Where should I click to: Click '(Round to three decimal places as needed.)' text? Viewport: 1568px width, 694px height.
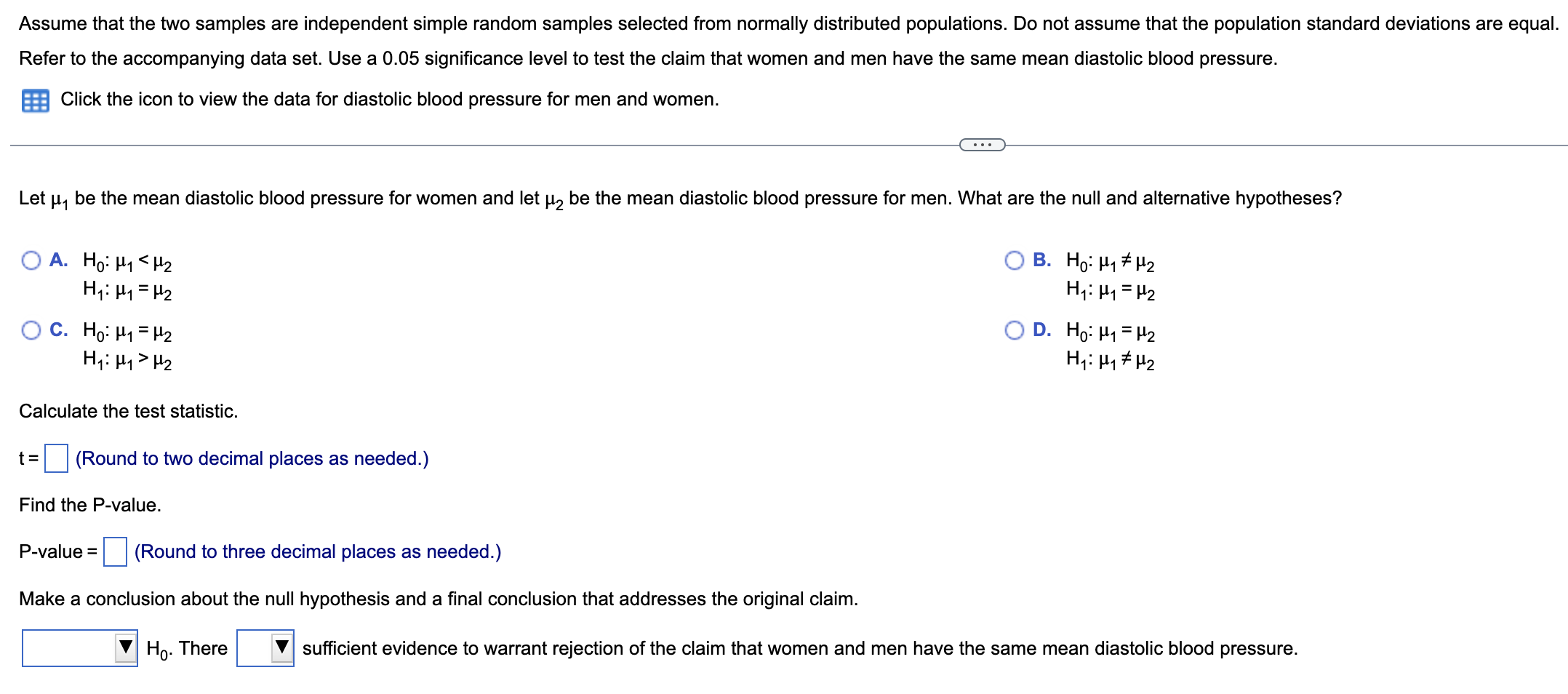click(318, 551)
